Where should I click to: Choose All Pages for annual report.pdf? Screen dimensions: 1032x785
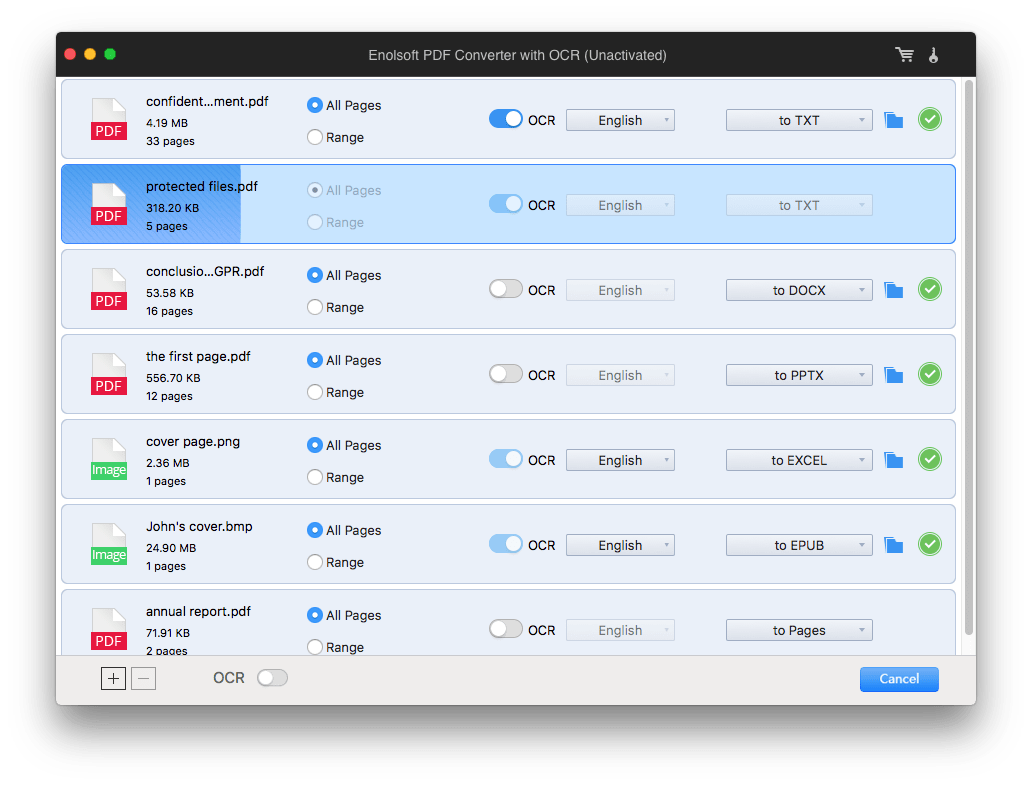pos(315,615)
